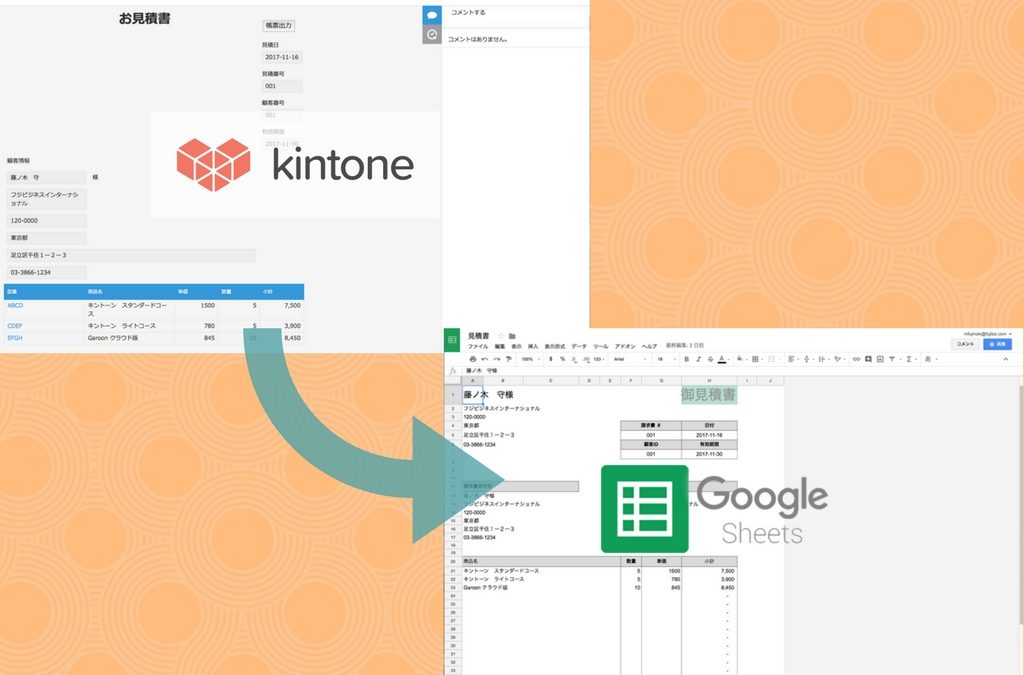Click the コメントする input field
1024x675 pixels.
515,13
